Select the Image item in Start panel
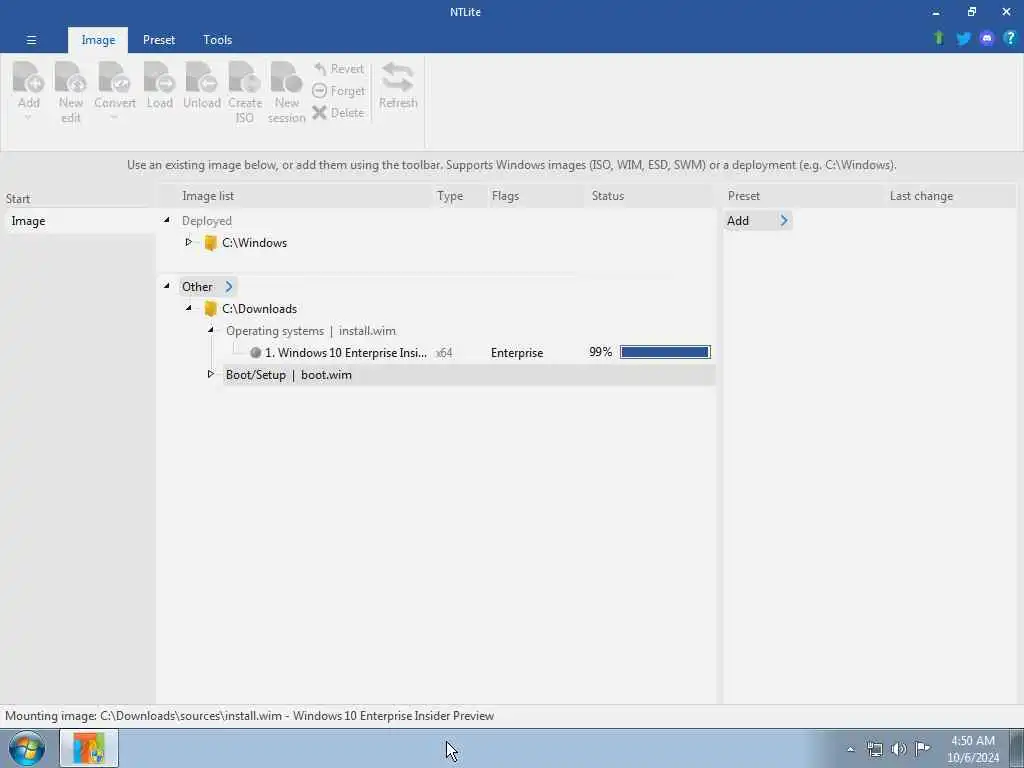Screen dimensions: 1024x768 [x=78, y=221]
